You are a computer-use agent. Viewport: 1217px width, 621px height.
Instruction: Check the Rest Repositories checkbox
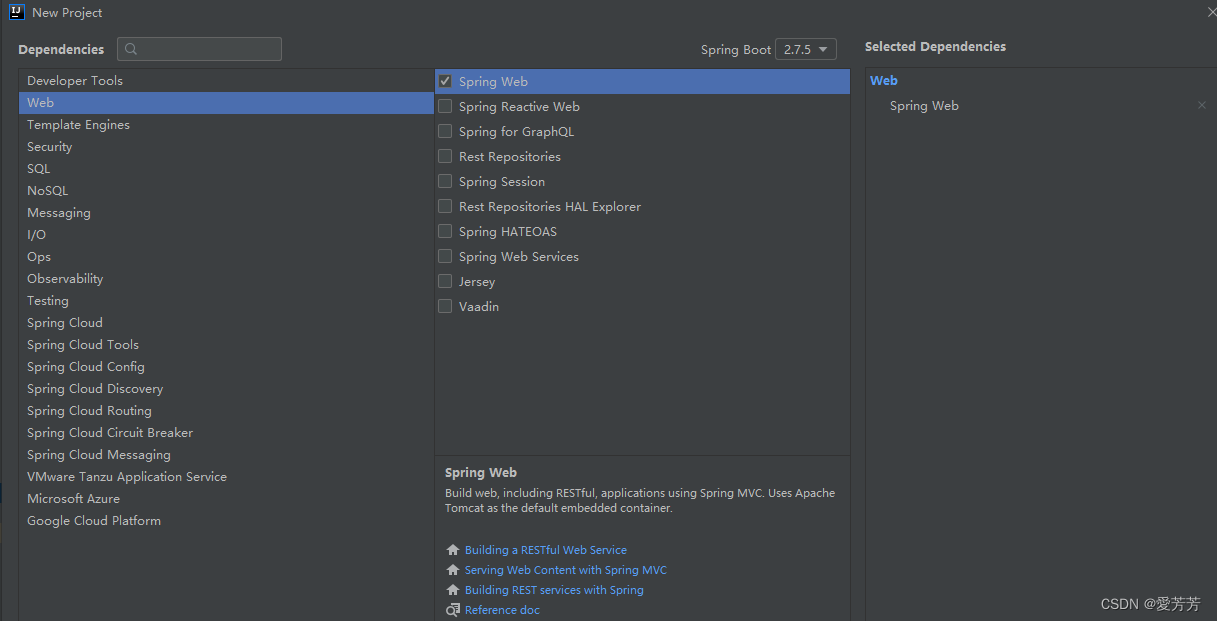tap(444, 156)
